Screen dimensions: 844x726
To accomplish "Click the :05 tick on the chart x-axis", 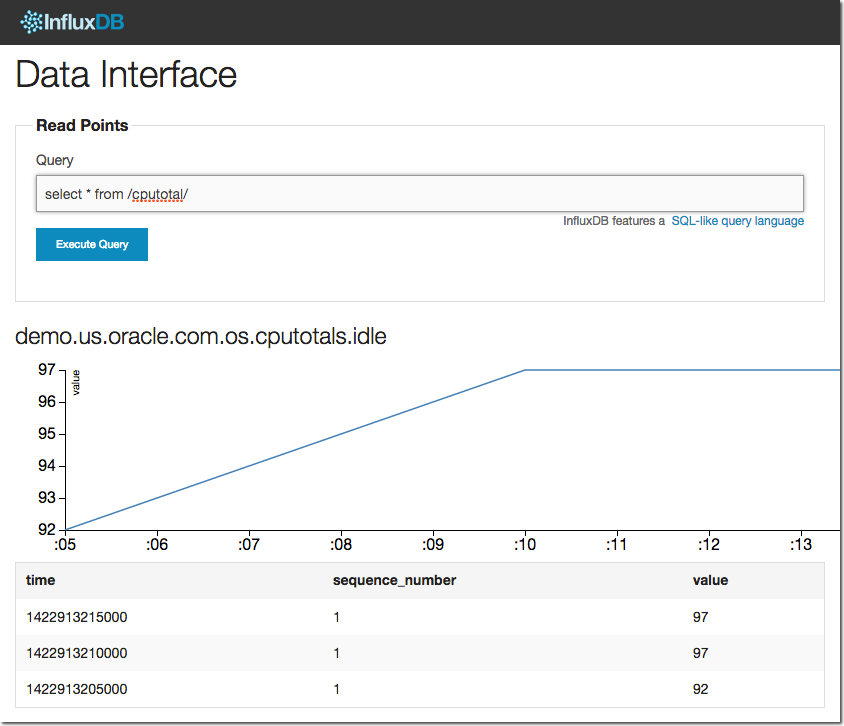I will pyautogui.click(x=65, y=545).
